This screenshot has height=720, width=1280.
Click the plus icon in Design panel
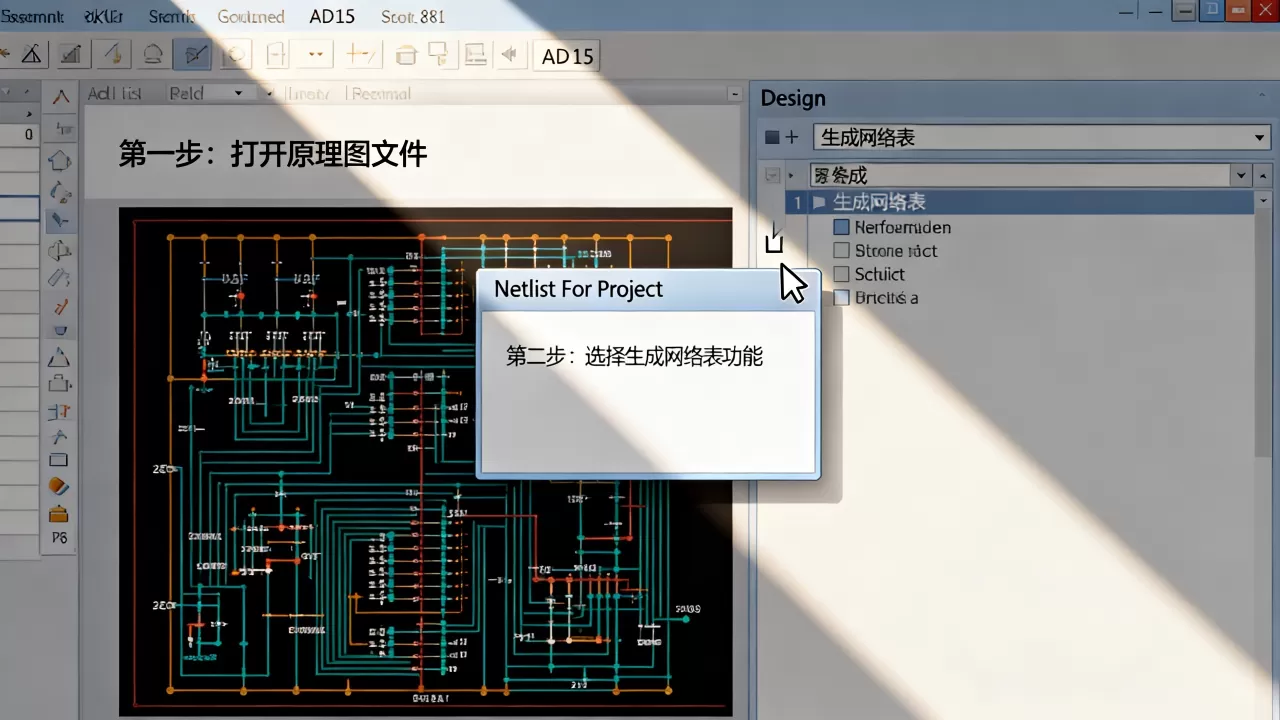tap(792, 137)
